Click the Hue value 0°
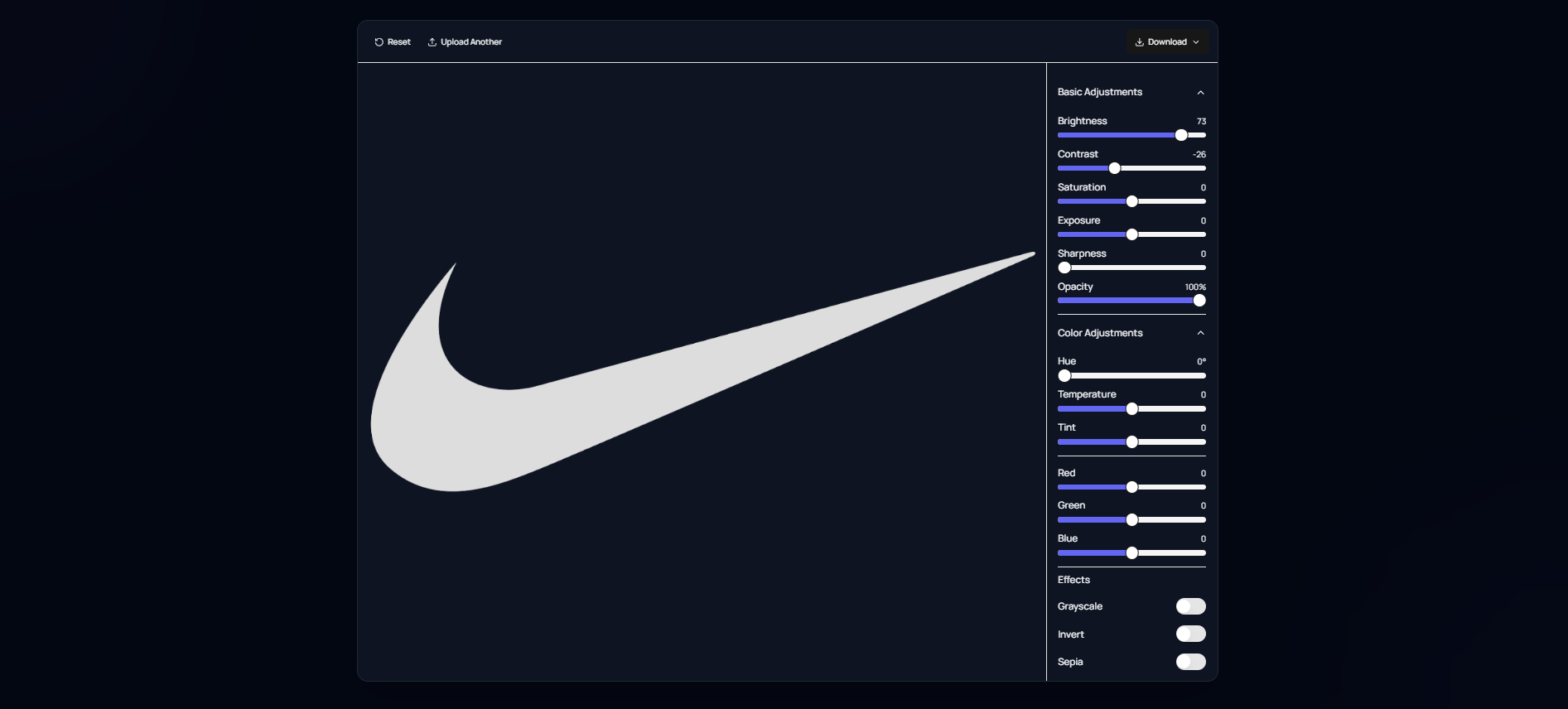Viewport: 1568px width, 709px height. tap(1201, 362)
